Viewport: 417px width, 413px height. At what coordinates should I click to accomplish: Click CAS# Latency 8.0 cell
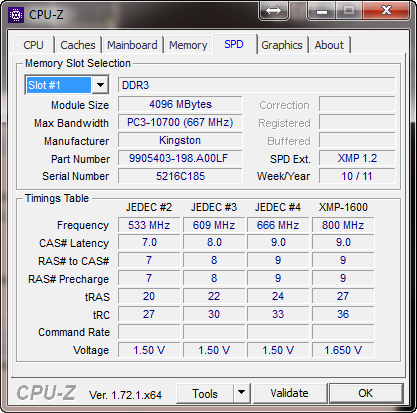214,243
